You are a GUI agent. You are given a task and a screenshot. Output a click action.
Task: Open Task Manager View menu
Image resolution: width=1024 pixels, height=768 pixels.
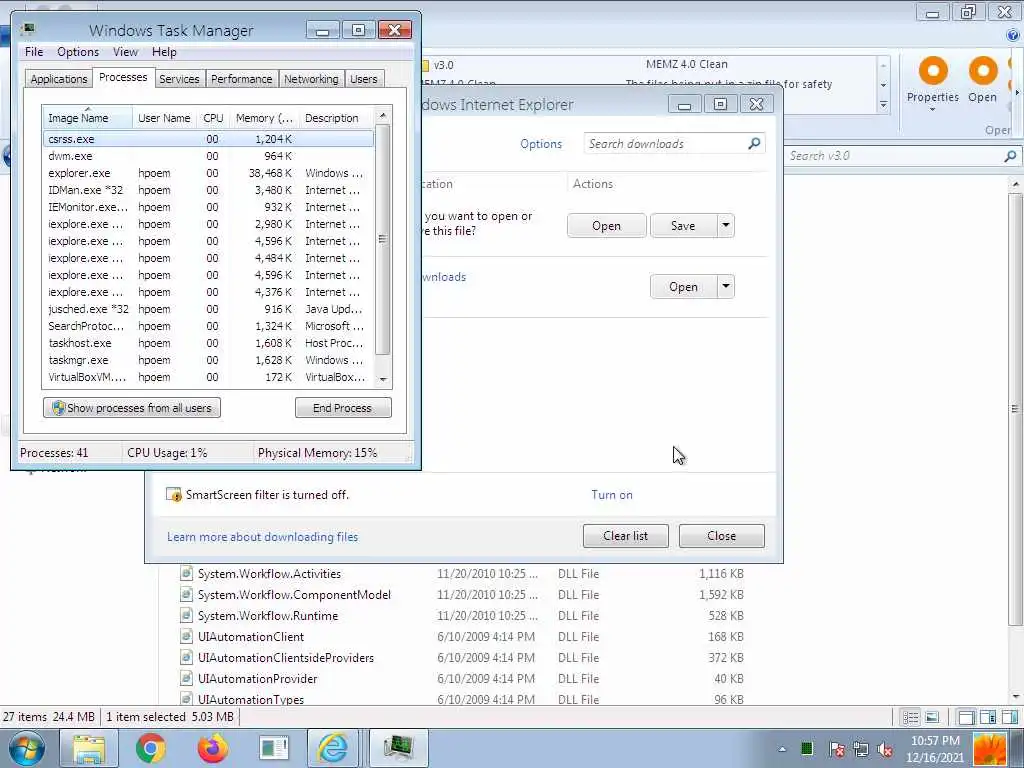click(125, 52)
